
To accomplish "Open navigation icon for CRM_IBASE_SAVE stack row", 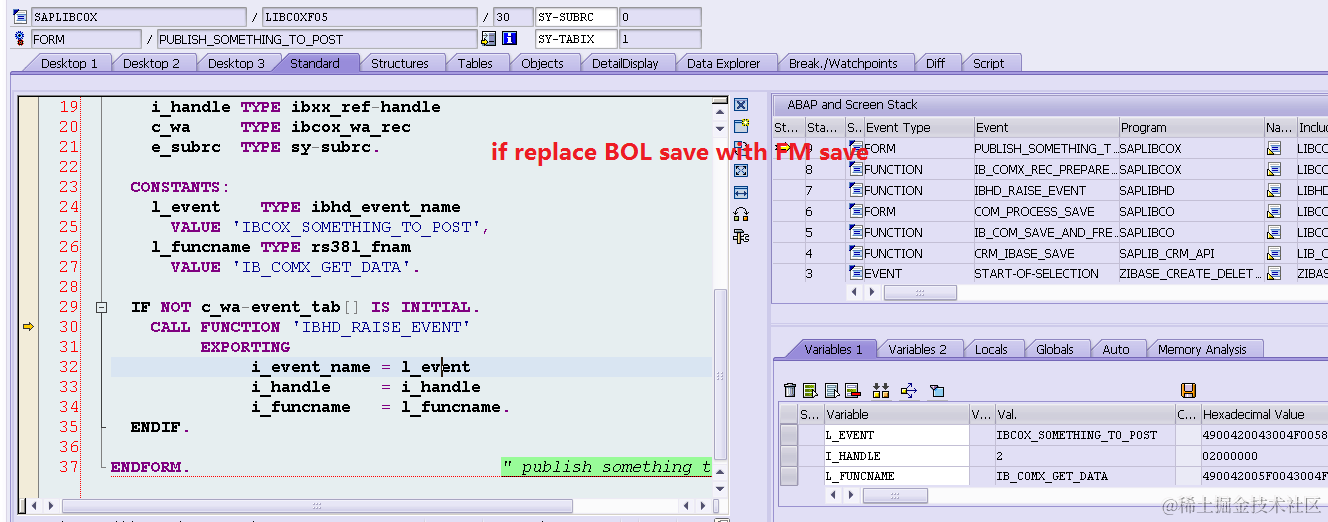I will click(1274, 253).
